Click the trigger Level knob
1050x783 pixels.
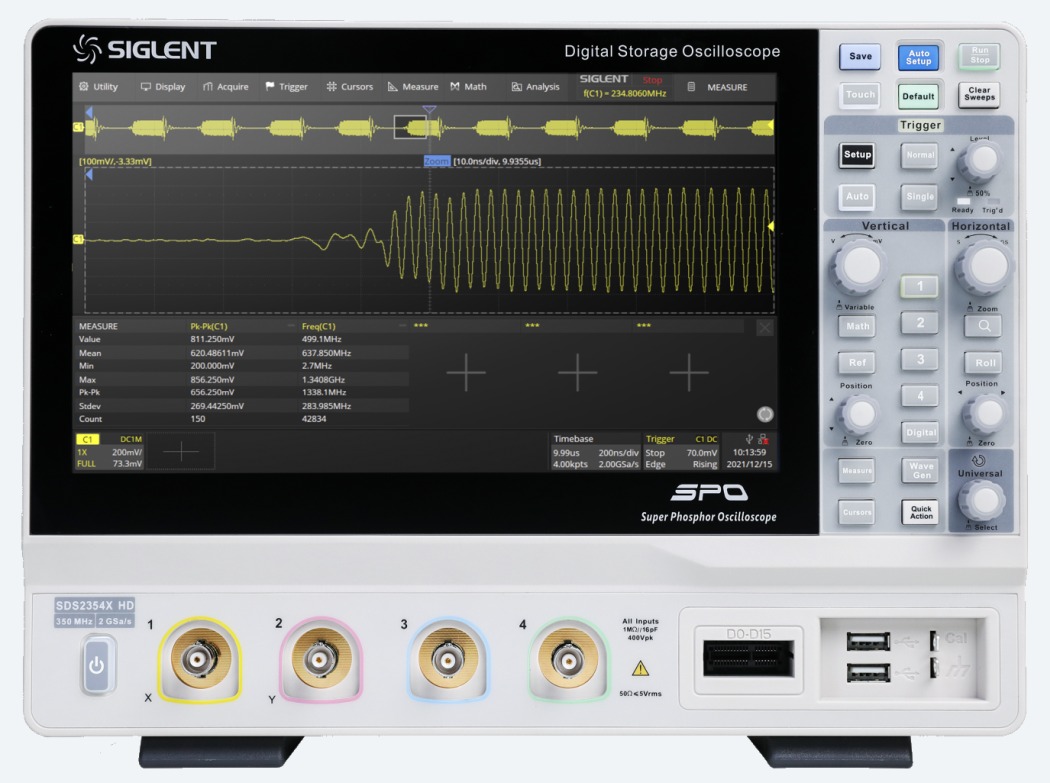coord(980,161)
